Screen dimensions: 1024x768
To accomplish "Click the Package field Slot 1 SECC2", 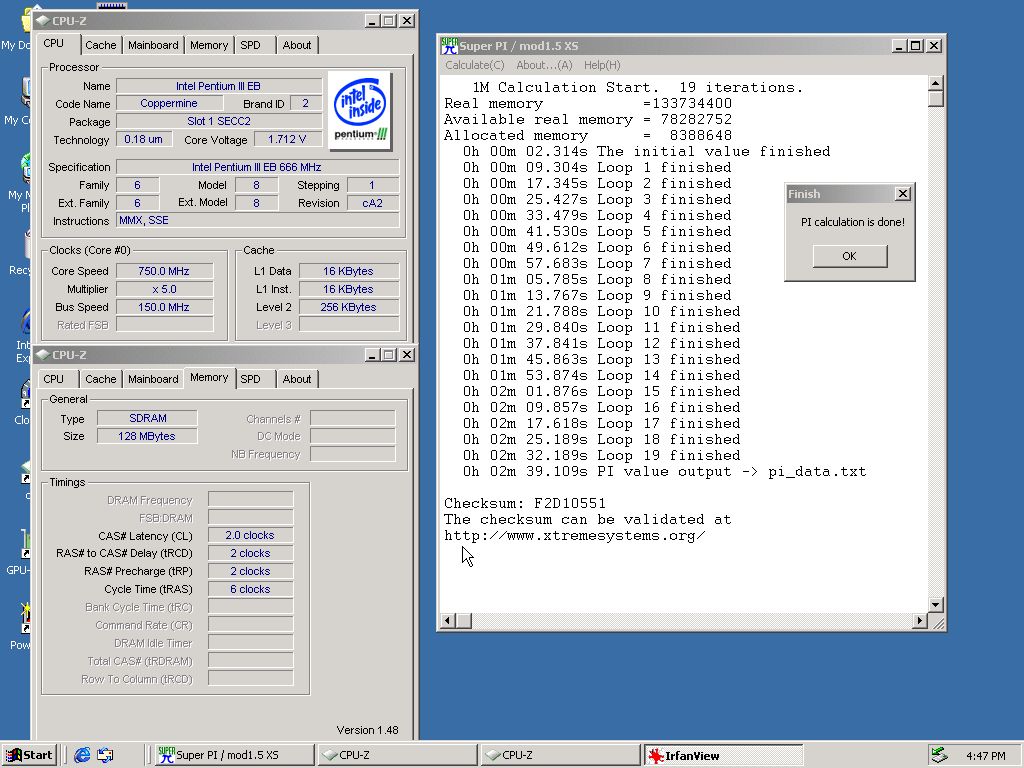I will (x=219, y=121).
